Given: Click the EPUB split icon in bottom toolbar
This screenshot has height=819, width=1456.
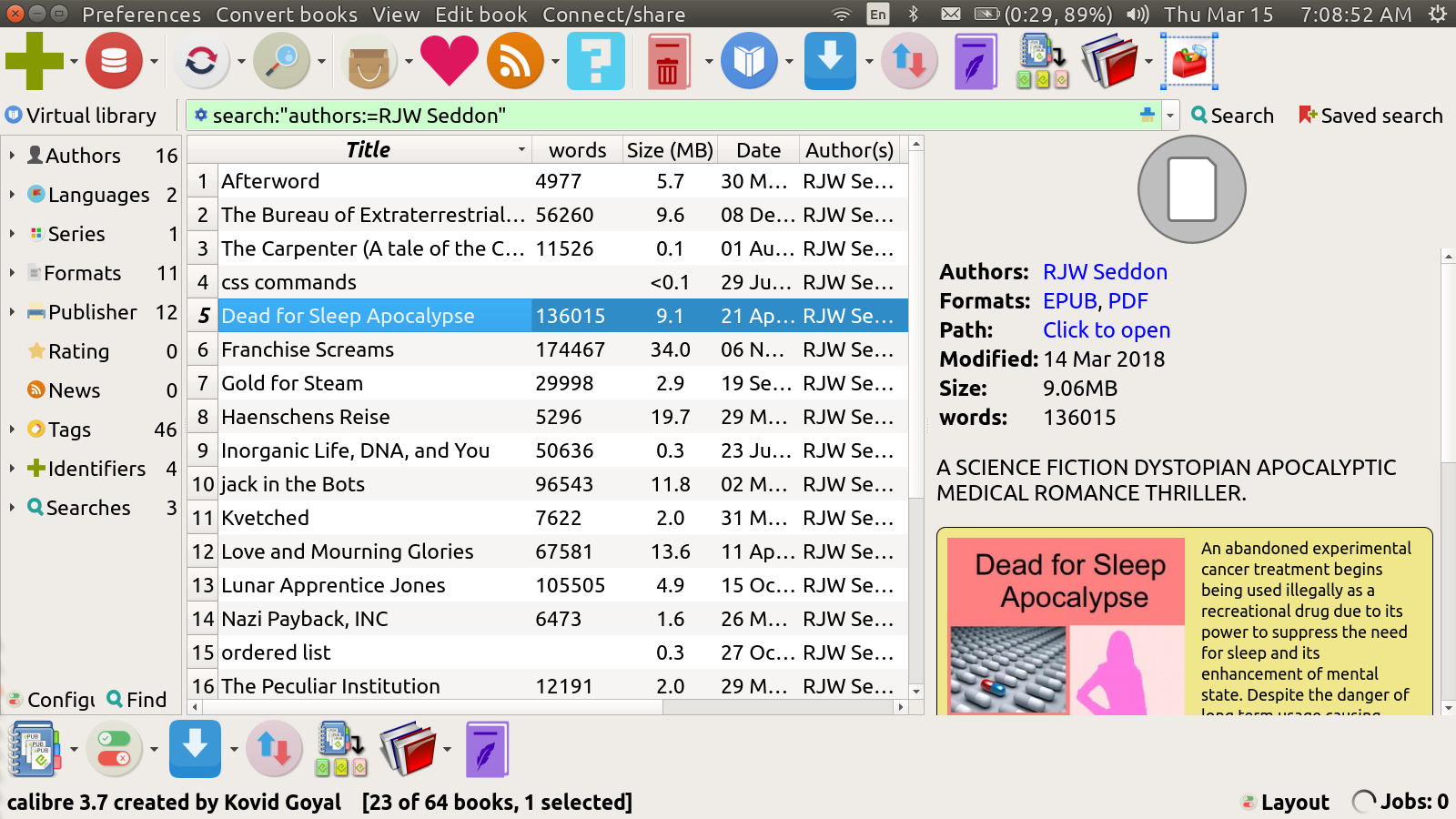Looking at the screenshot, I should pyautogui.click(x=340, y=749).
